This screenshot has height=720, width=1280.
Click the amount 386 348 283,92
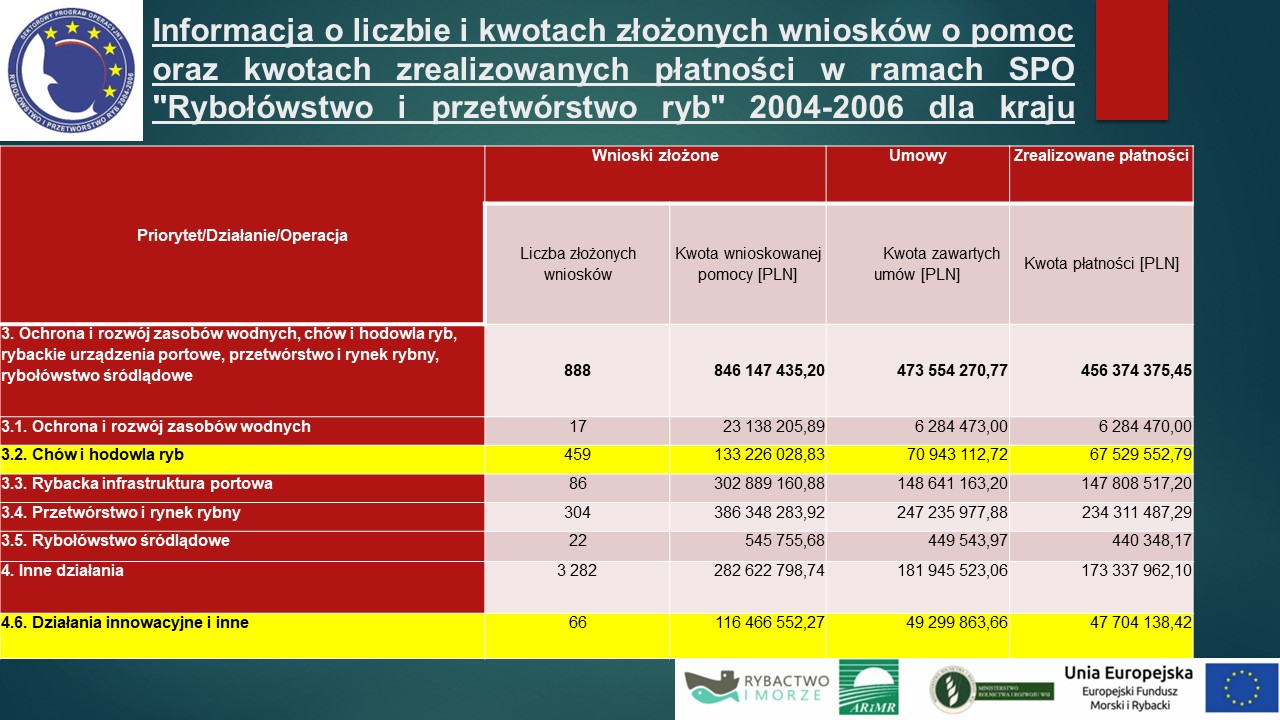[770, 513]
